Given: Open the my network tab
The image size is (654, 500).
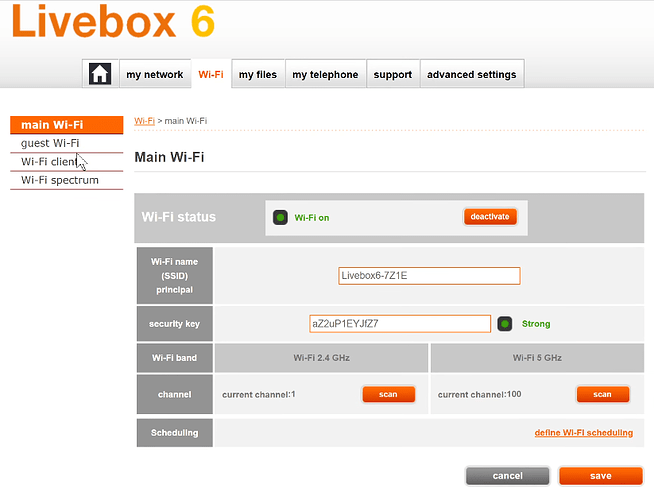Looking at the screenshot, I should click(155, 74).
